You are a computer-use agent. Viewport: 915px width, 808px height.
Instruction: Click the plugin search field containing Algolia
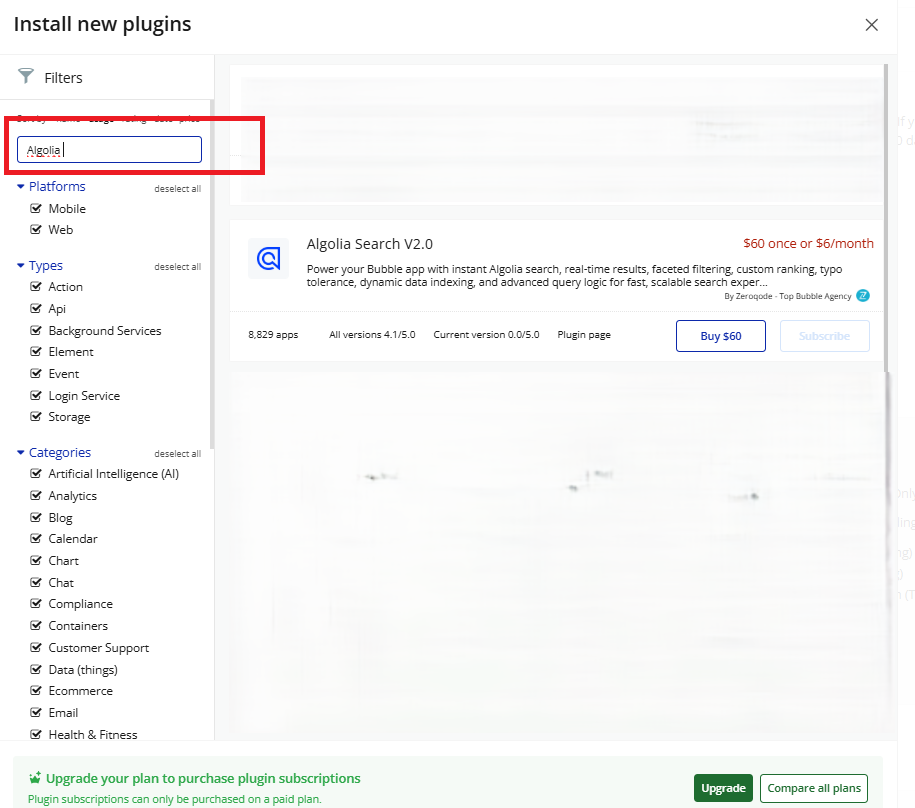tap(110, 150)
